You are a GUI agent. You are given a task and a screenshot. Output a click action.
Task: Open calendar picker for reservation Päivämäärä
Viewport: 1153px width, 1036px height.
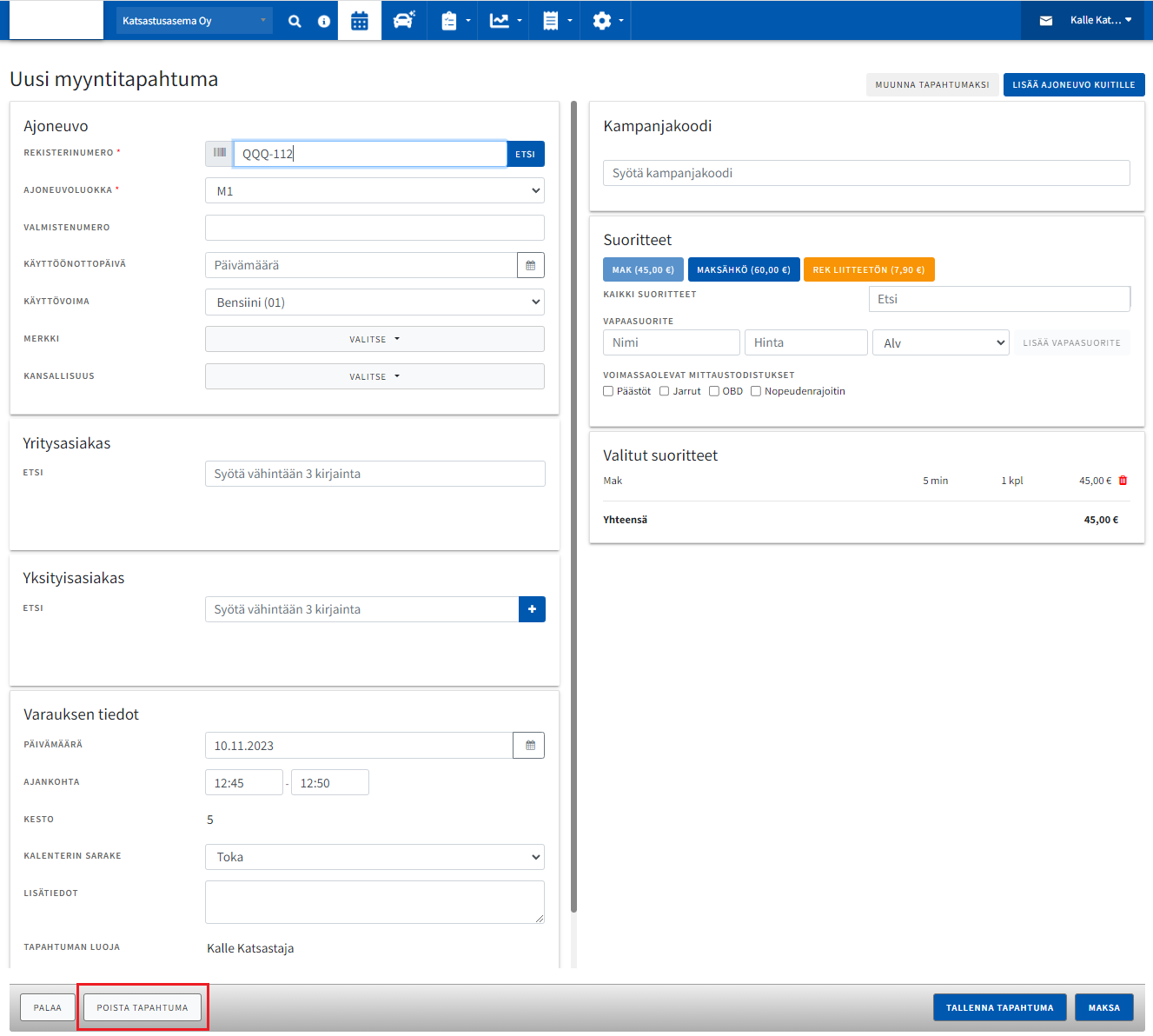click(x=530, y=745)
